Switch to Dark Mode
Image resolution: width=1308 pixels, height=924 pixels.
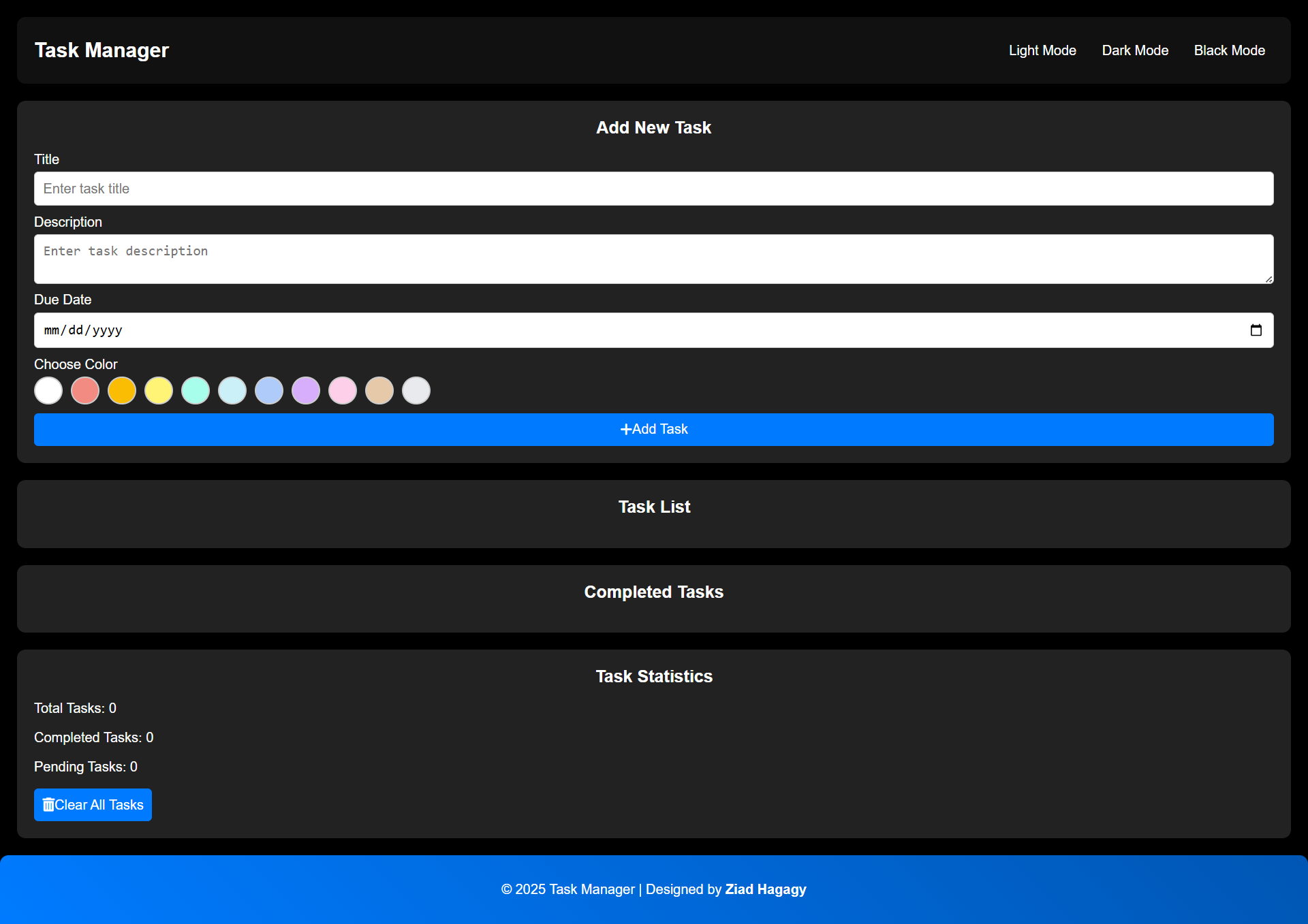(x=1135, y=50)
